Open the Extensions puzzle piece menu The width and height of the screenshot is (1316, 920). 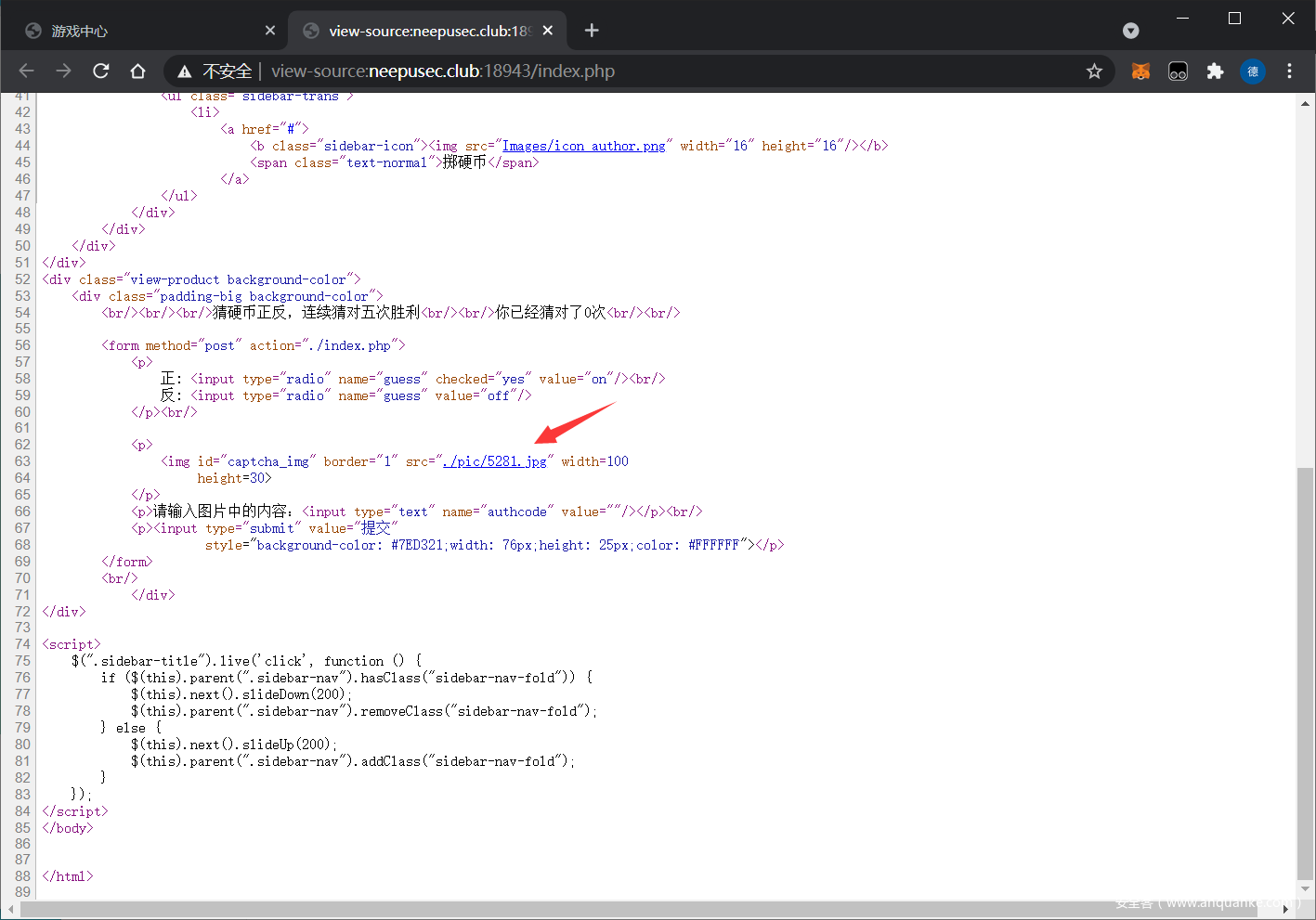(x=1215, y=71)
